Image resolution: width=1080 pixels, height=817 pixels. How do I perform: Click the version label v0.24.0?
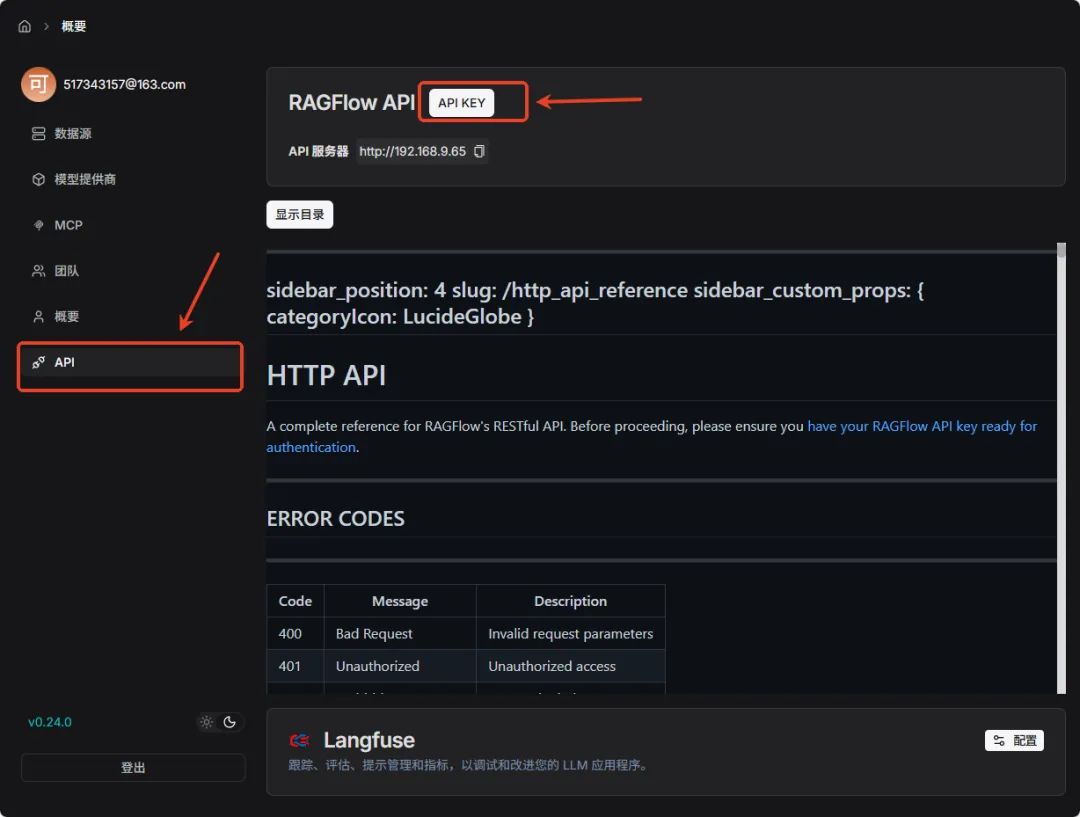point(50,722)
